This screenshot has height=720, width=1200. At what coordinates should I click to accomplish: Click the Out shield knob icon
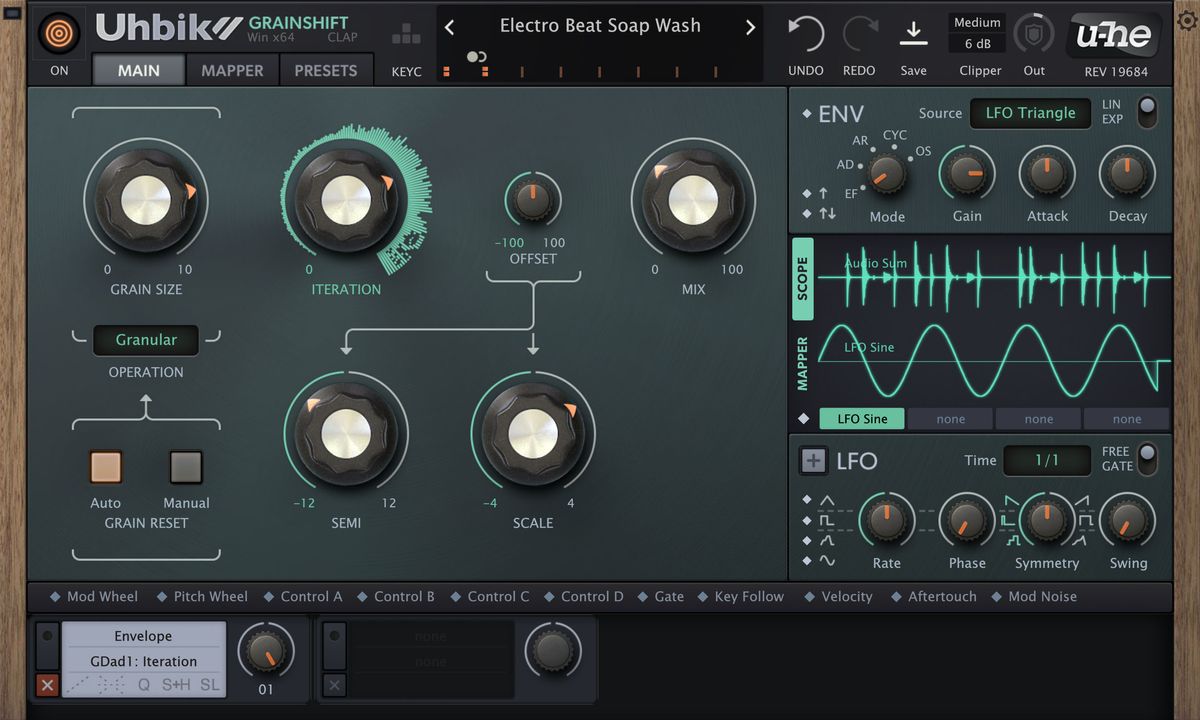click(1034, 35)
